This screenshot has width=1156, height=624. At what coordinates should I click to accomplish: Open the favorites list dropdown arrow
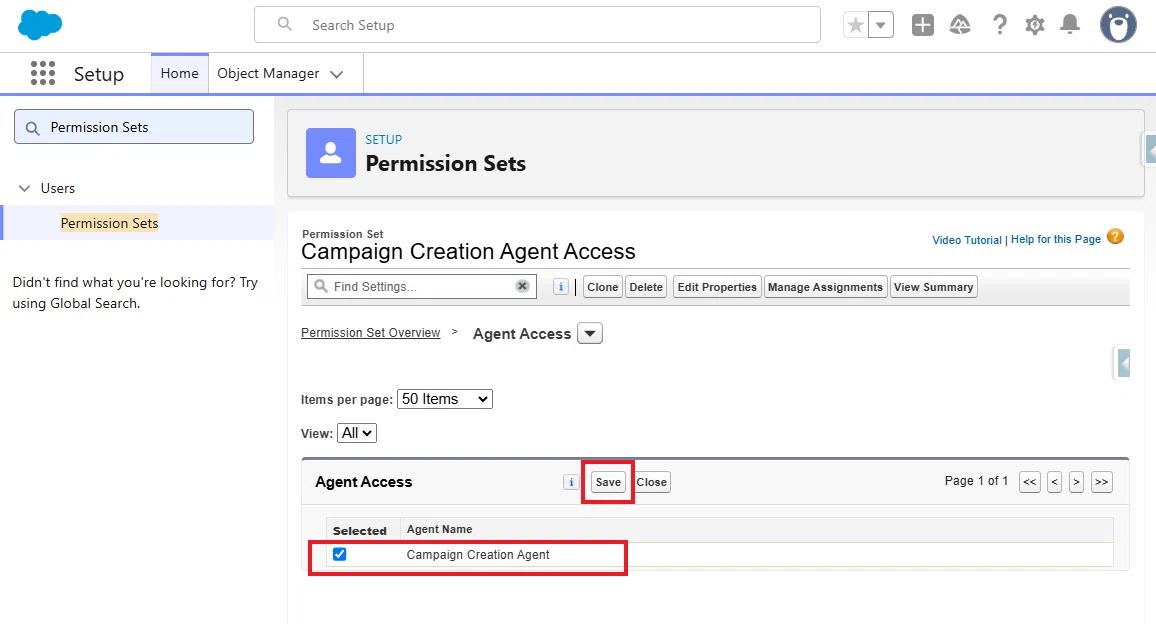point(880,25)
